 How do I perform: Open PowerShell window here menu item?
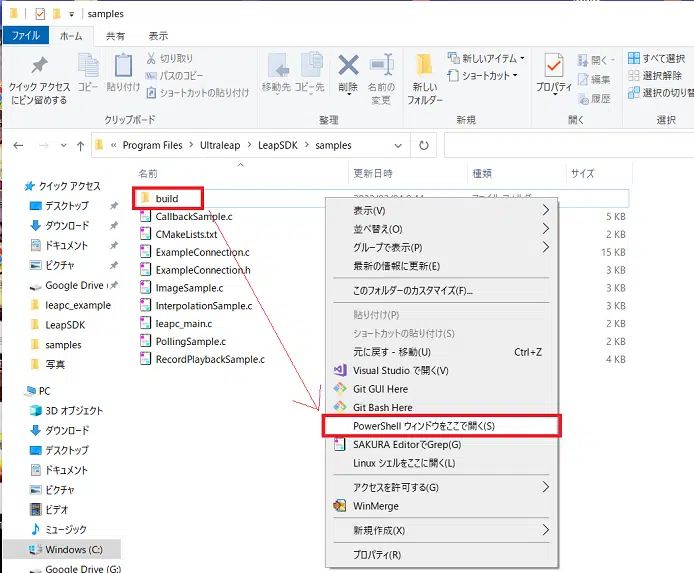[424, 426]
